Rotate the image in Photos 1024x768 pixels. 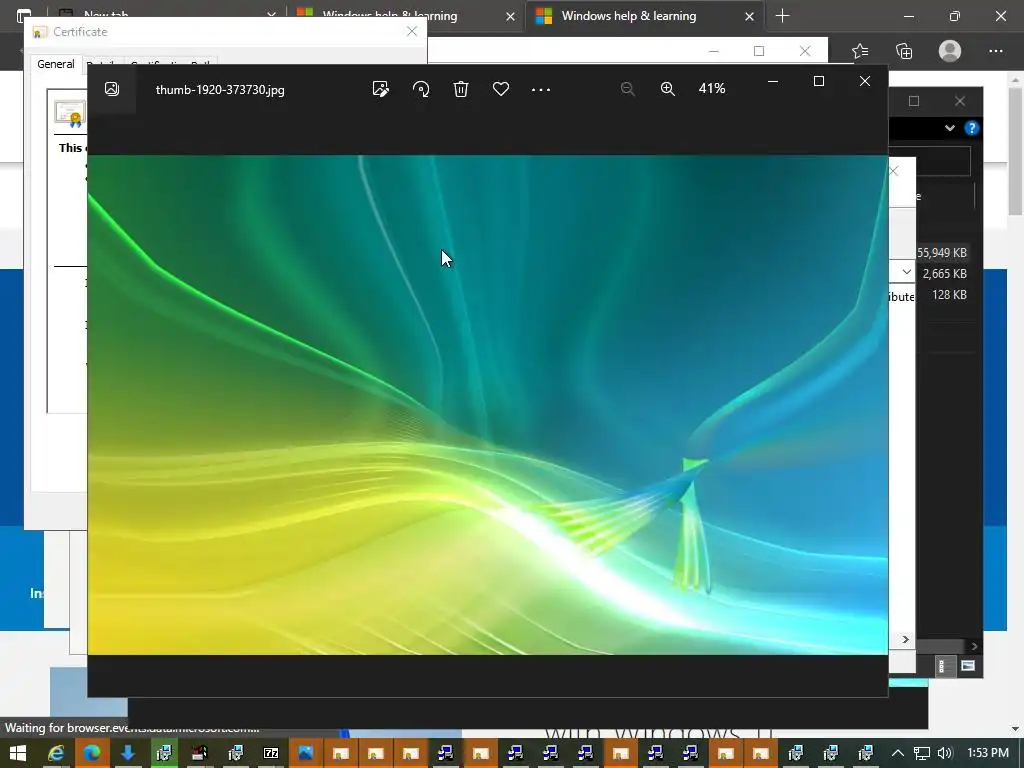(421, 89)
